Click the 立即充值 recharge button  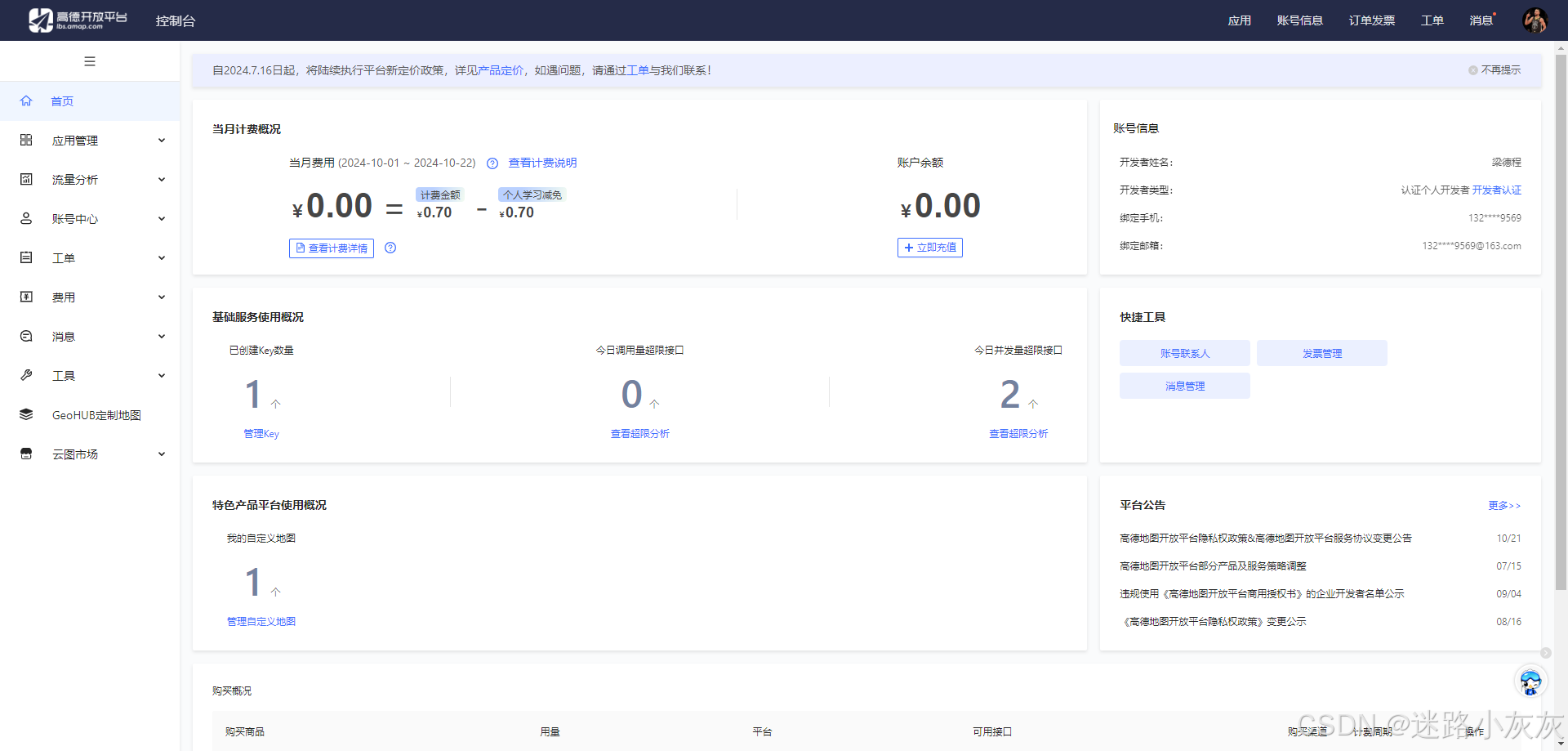(929, 248)
